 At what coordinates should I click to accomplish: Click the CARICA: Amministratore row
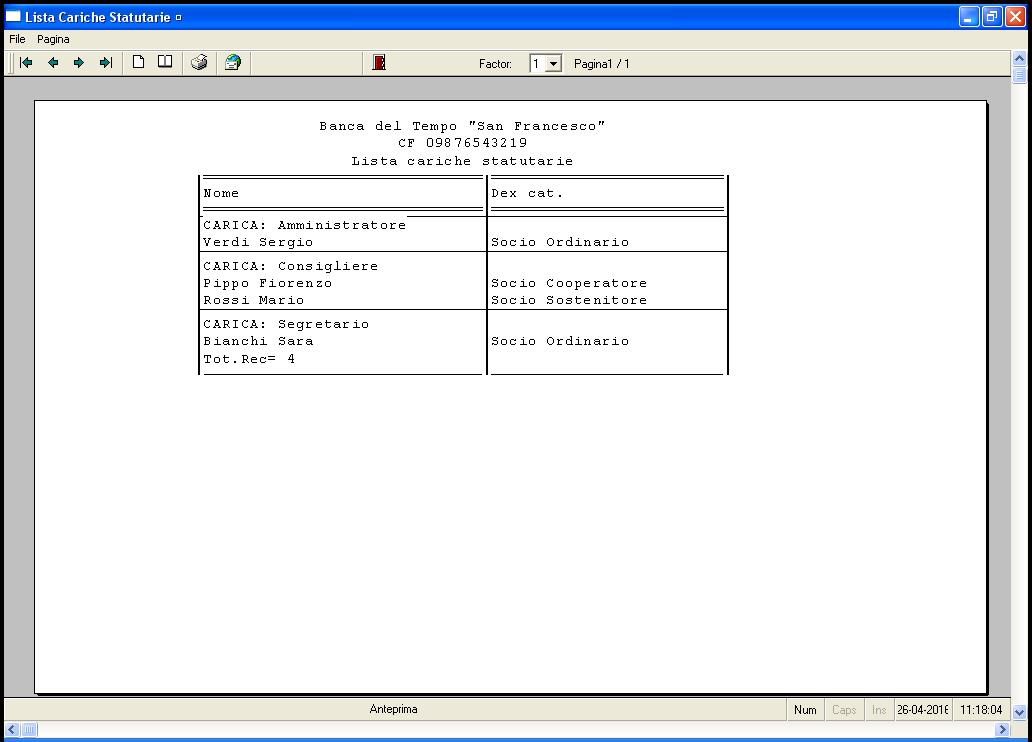click(305, 225)
